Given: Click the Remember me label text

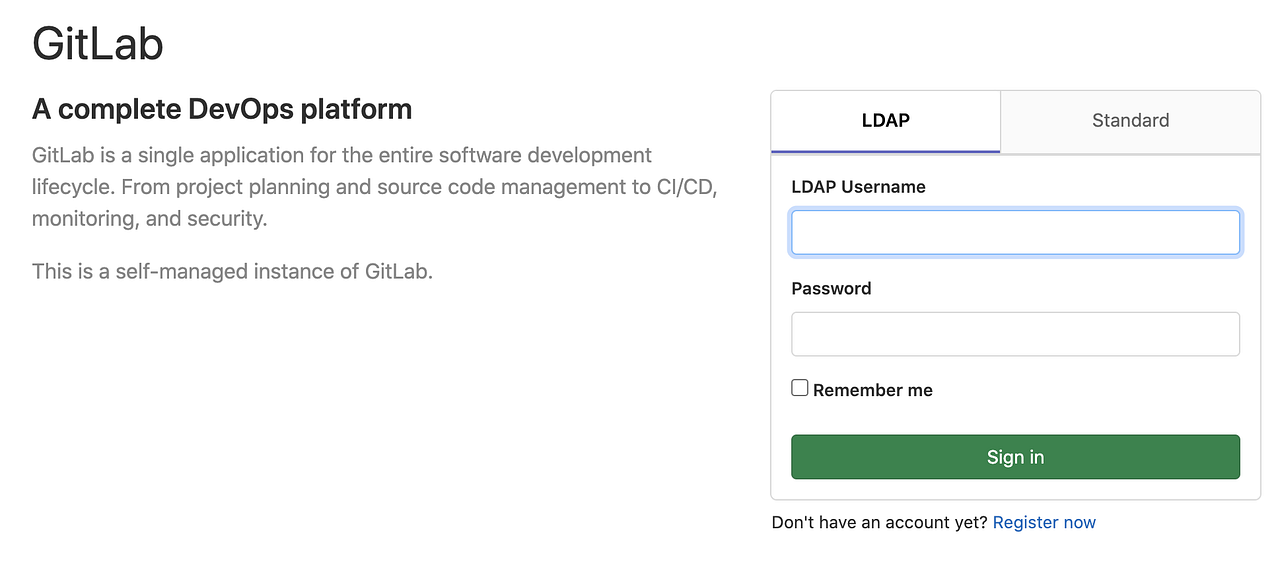Looking at the screenshot, I should point(872,390).
